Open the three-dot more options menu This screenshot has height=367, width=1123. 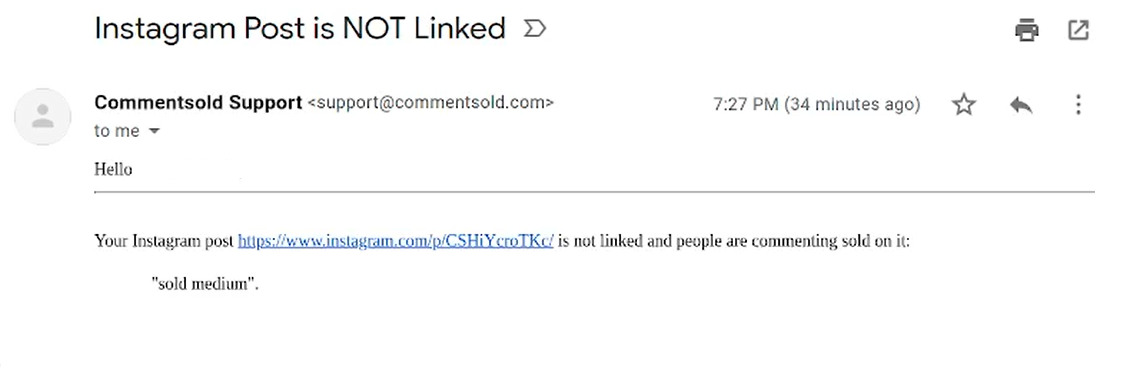pyautogui.click(x=1078, y=105)
